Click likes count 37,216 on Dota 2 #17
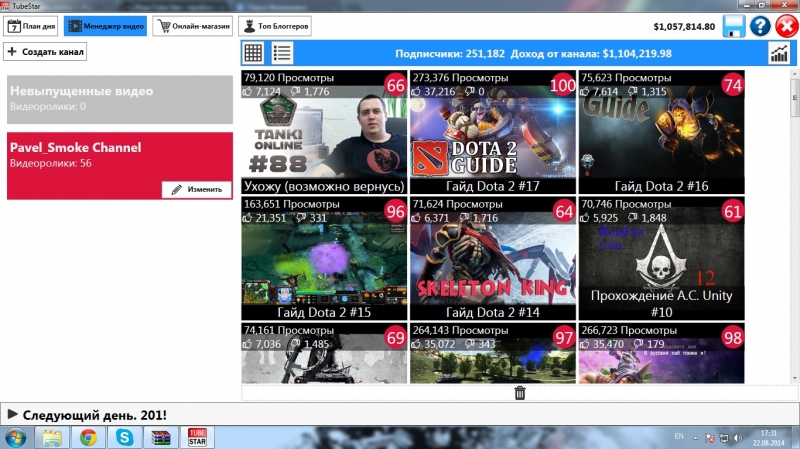The width and height of the screenshot is (800, 449). click(439, 92)
